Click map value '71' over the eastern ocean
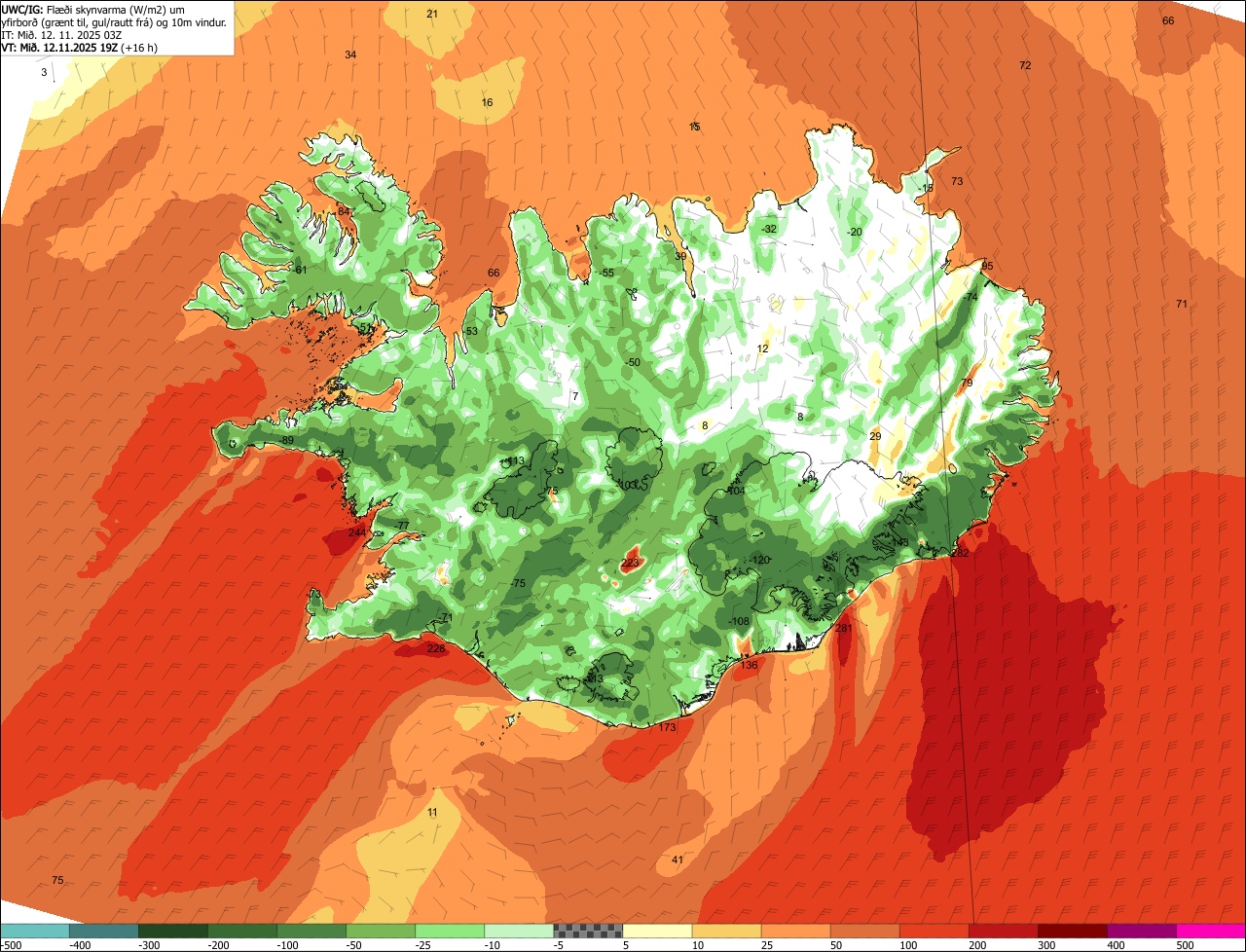1246x952 pixels. 1182,304
